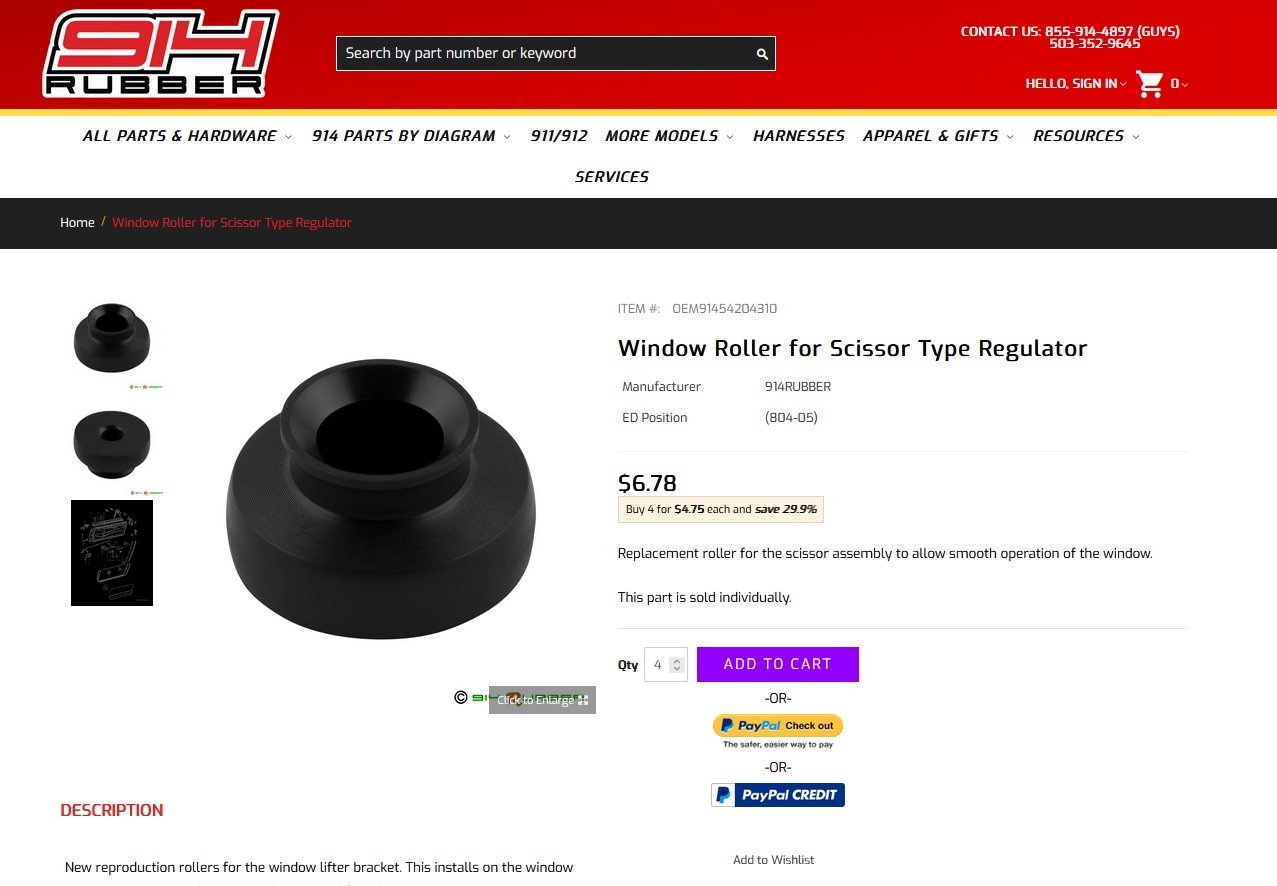The width and height of the screenshot is (1277, 886).
Task: Open the Services menu item
Action: [x=612, y=177]
